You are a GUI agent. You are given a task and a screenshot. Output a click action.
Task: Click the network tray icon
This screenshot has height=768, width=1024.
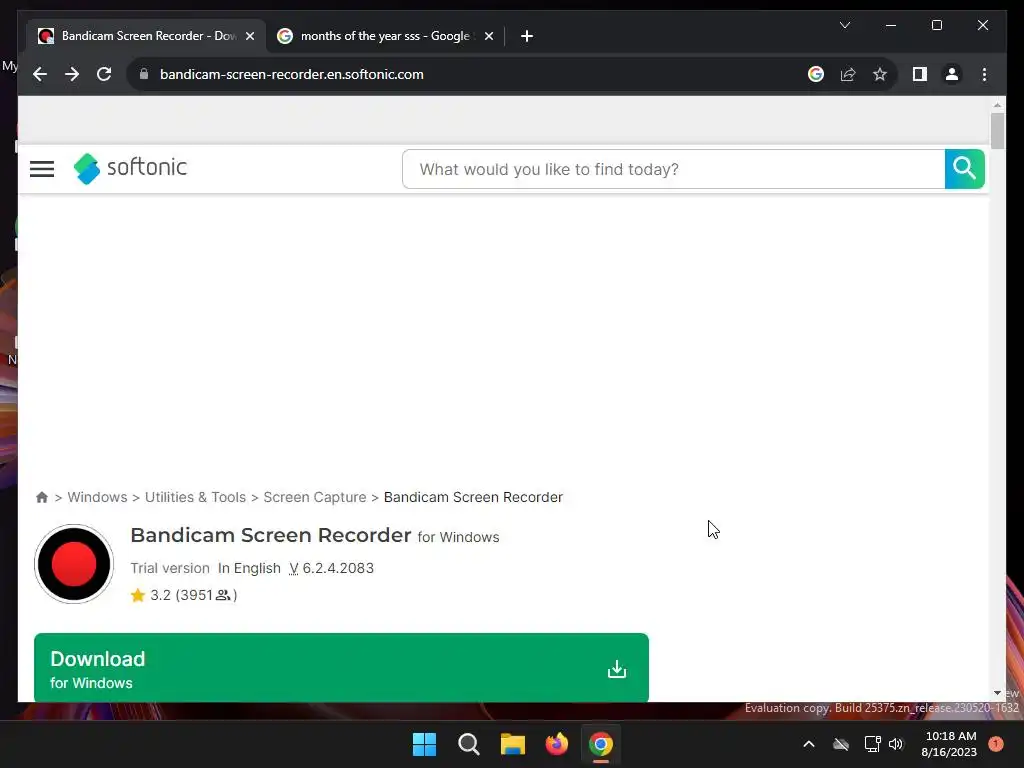(x=872, y=744)
